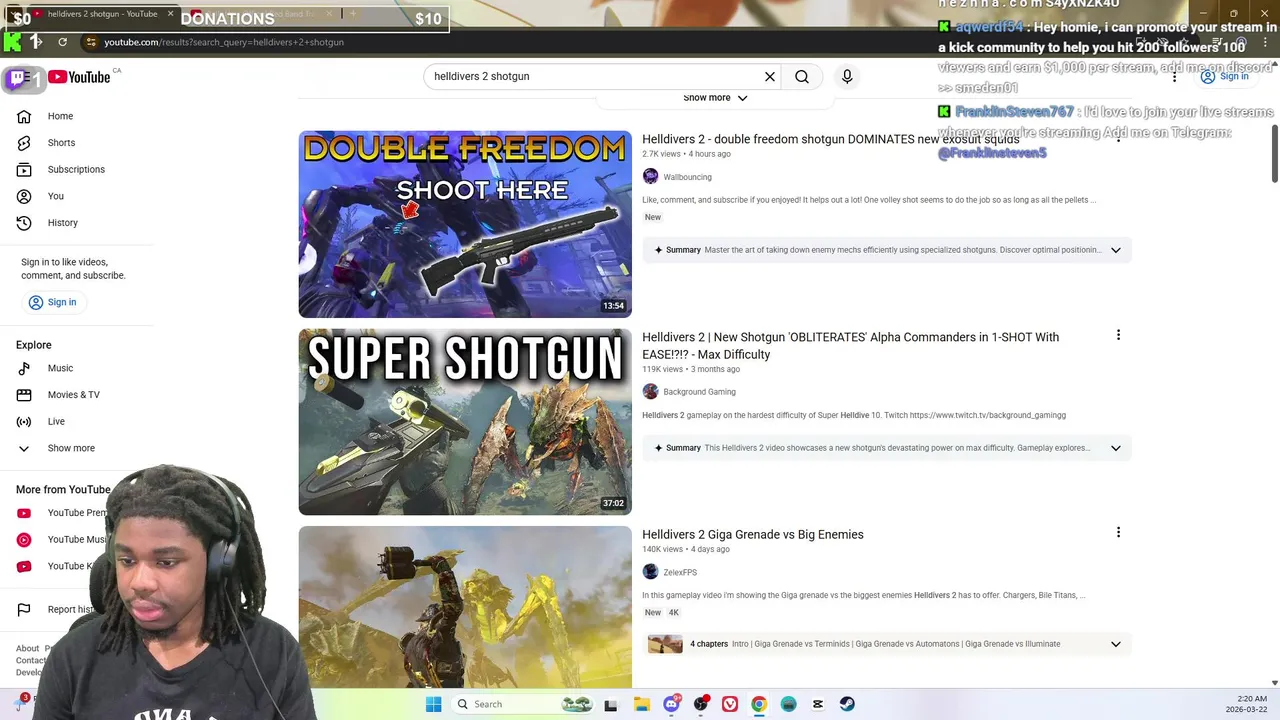Click the Music icon under Explore
The height and width of the screenshot is (720, 1280).
point(24,368)
